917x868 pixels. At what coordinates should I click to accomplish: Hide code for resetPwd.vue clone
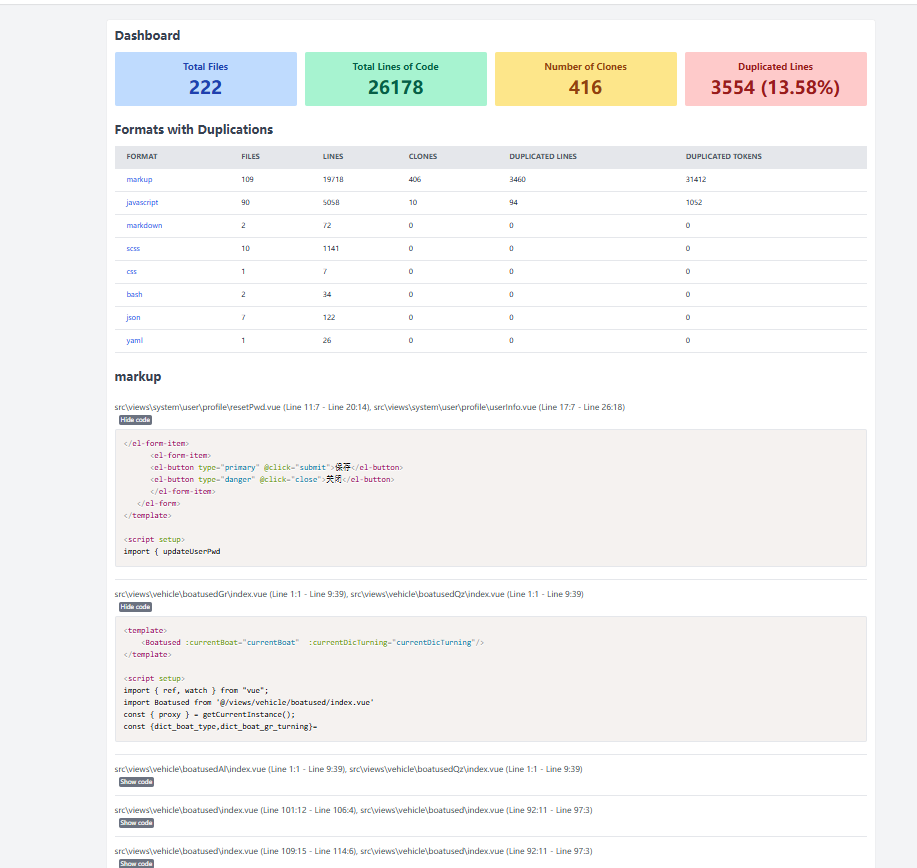click(x=136, y=420)
